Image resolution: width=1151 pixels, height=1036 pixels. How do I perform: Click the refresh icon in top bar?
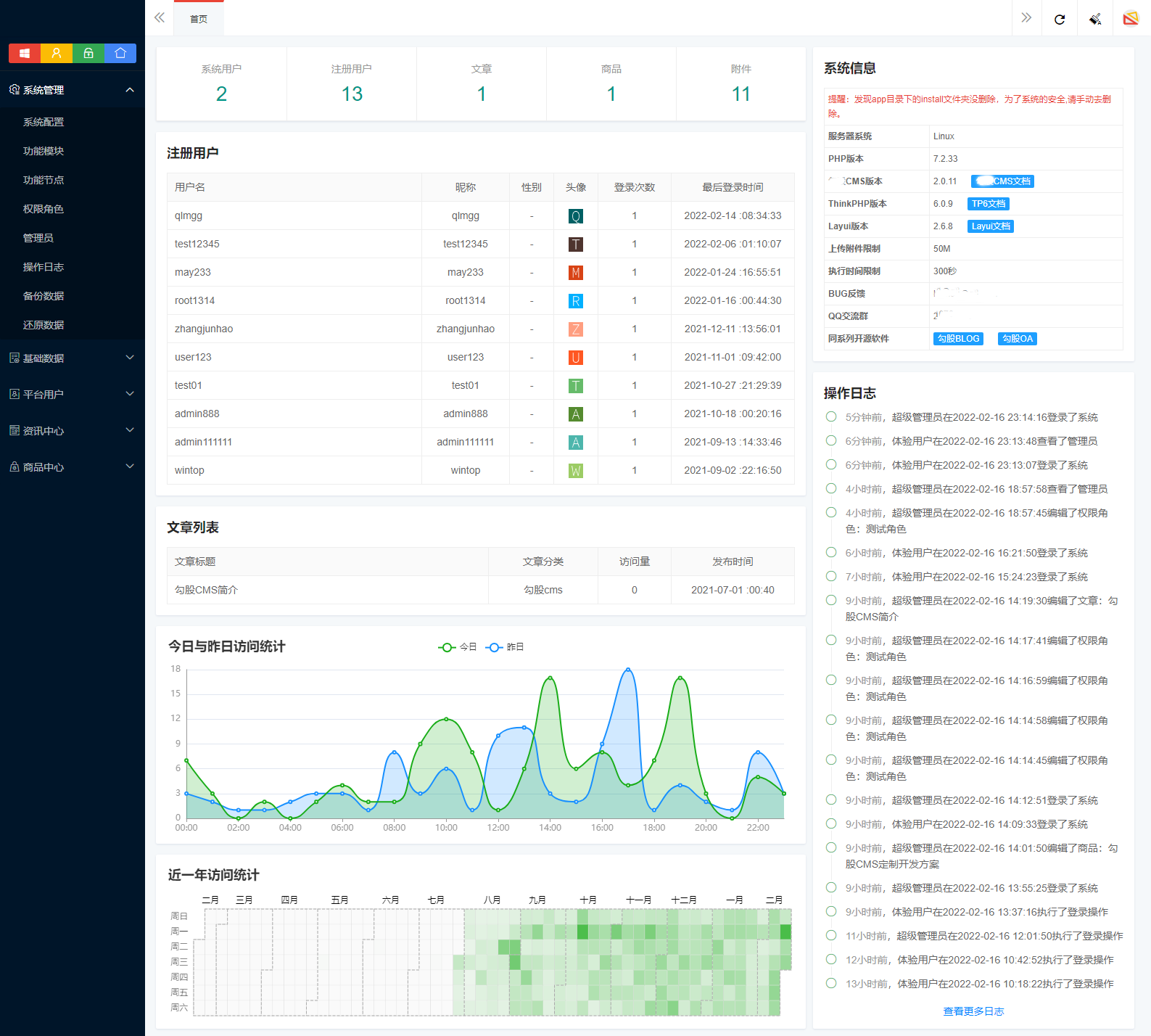pos(1060,19)
